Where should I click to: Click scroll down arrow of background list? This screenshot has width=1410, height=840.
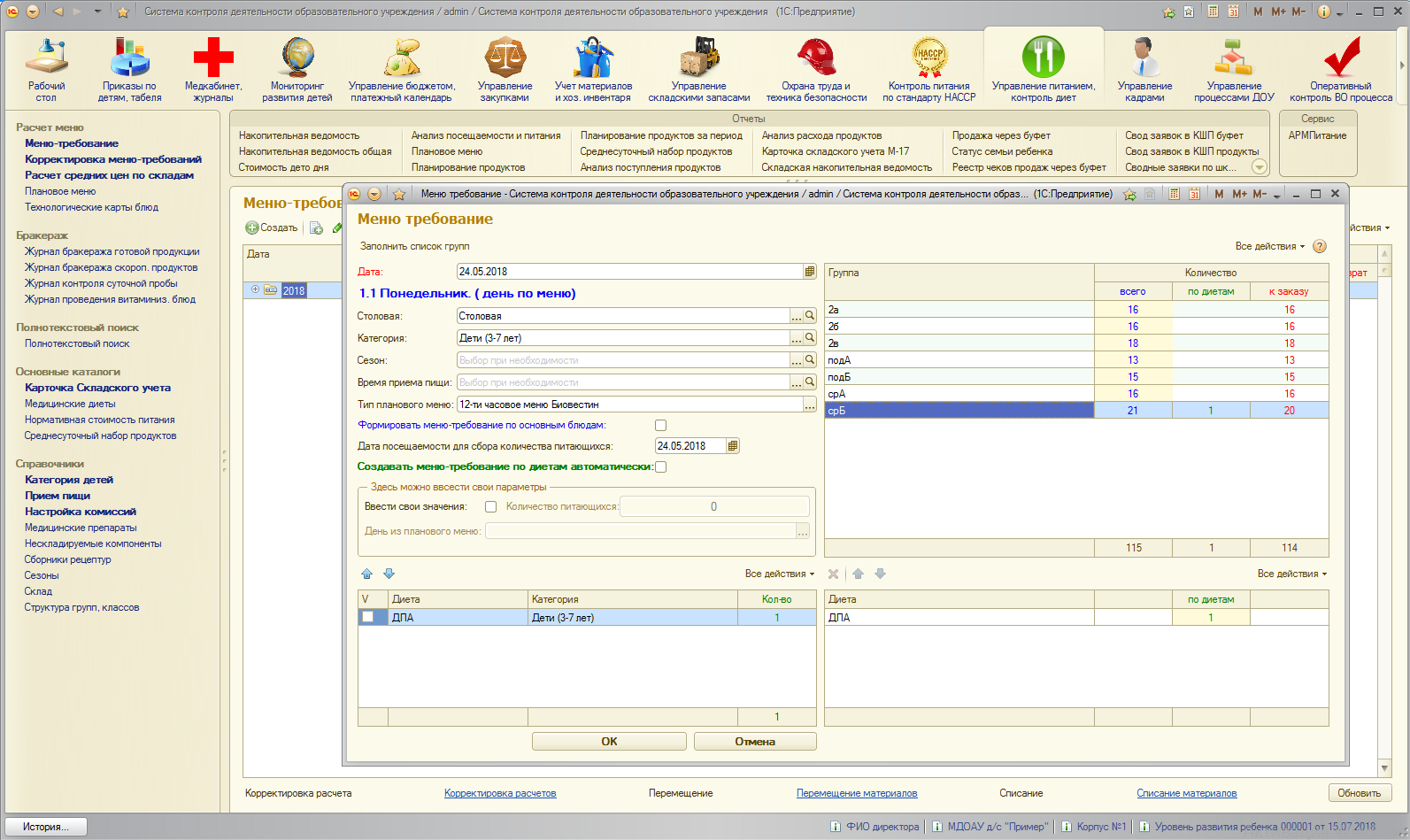click(1385, 768)
